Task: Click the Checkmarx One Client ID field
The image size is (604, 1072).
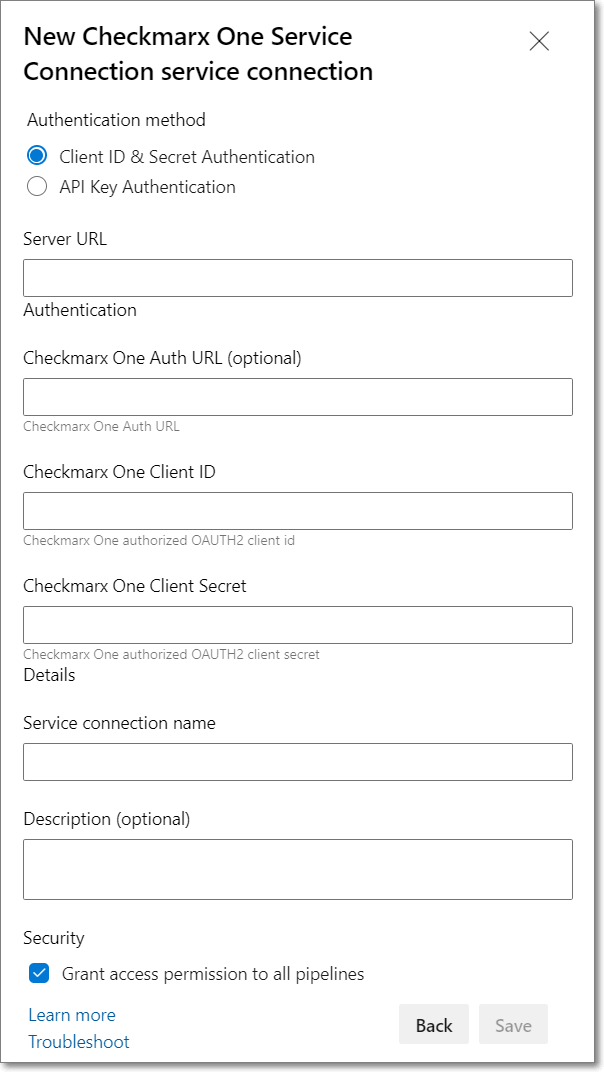Action: coord(298,511)
